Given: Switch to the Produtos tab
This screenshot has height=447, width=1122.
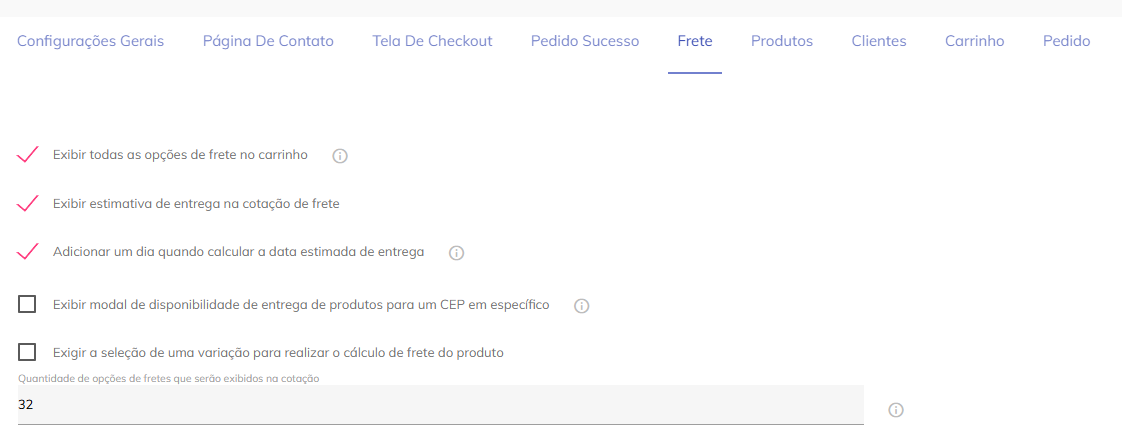Looking at the screenshot, I should (782, 41).
